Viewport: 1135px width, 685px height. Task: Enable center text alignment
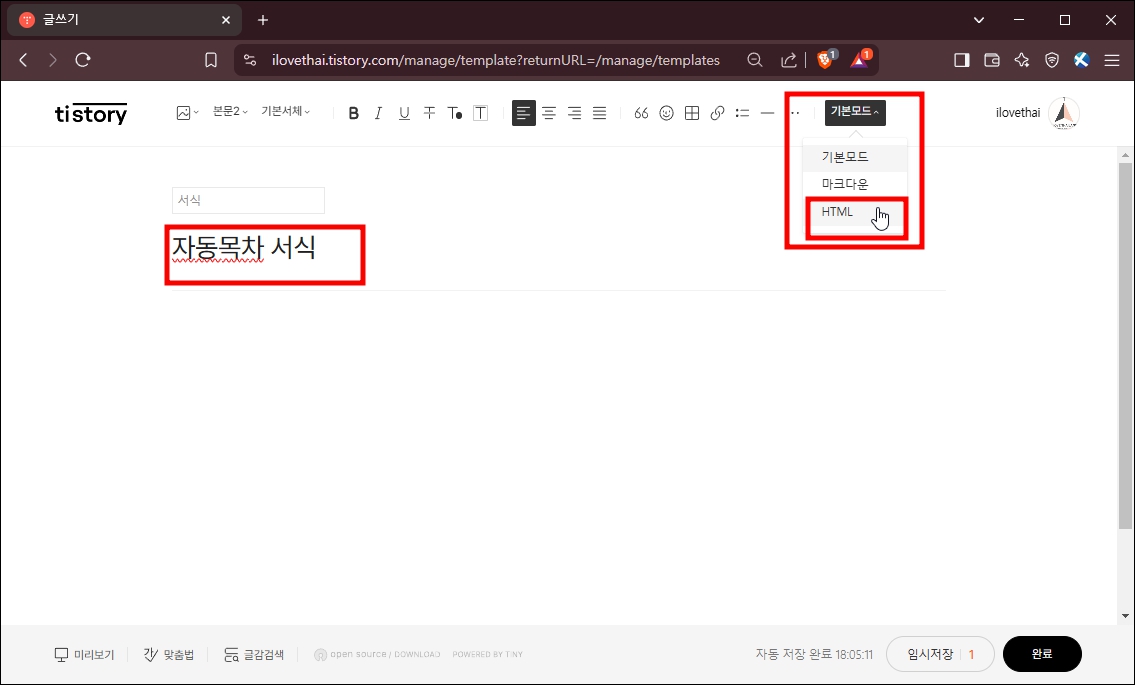click(549, 113)
